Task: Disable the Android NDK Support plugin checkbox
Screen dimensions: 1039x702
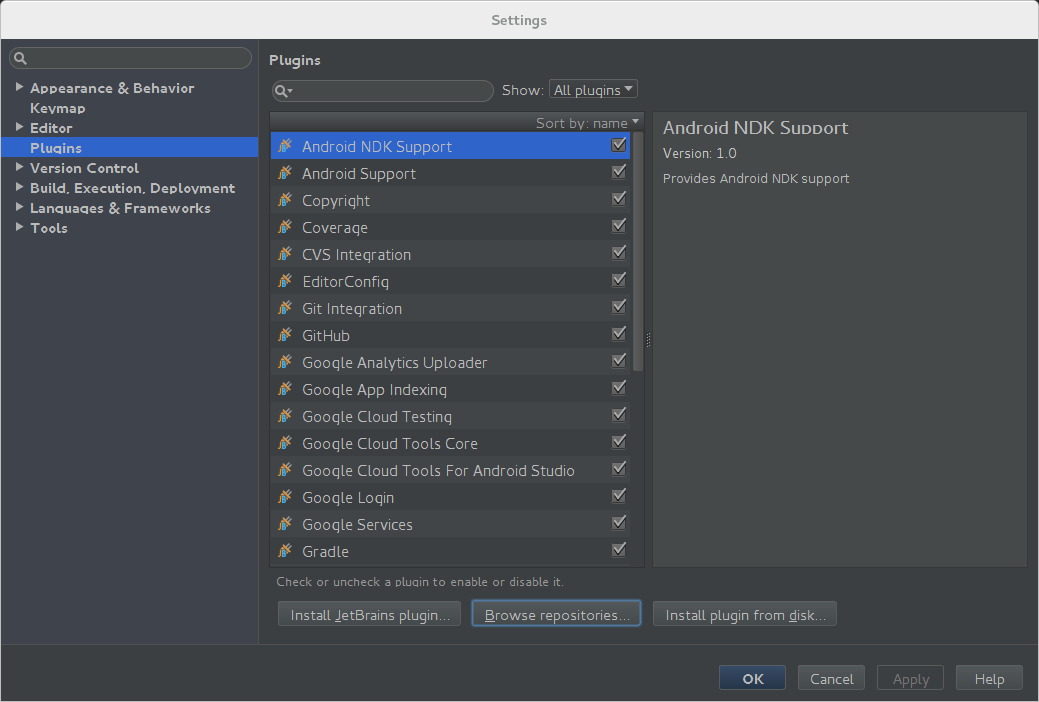Action: coord(619,145)
